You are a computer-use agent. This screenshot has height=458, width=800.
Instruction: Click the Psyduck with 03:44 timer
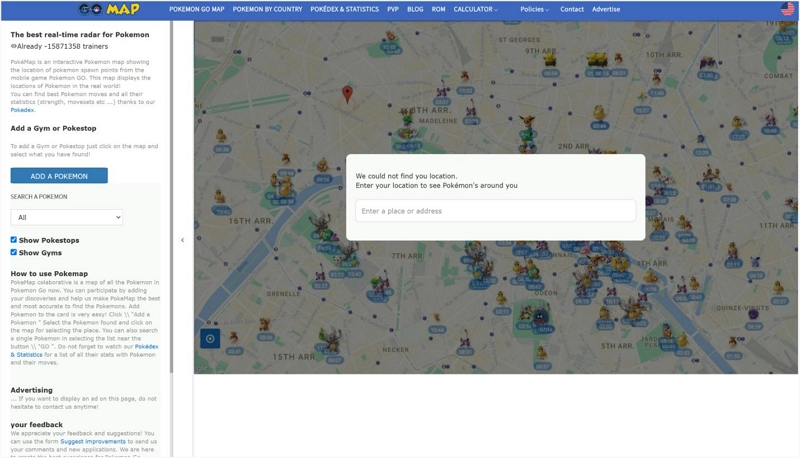point(599,113)
